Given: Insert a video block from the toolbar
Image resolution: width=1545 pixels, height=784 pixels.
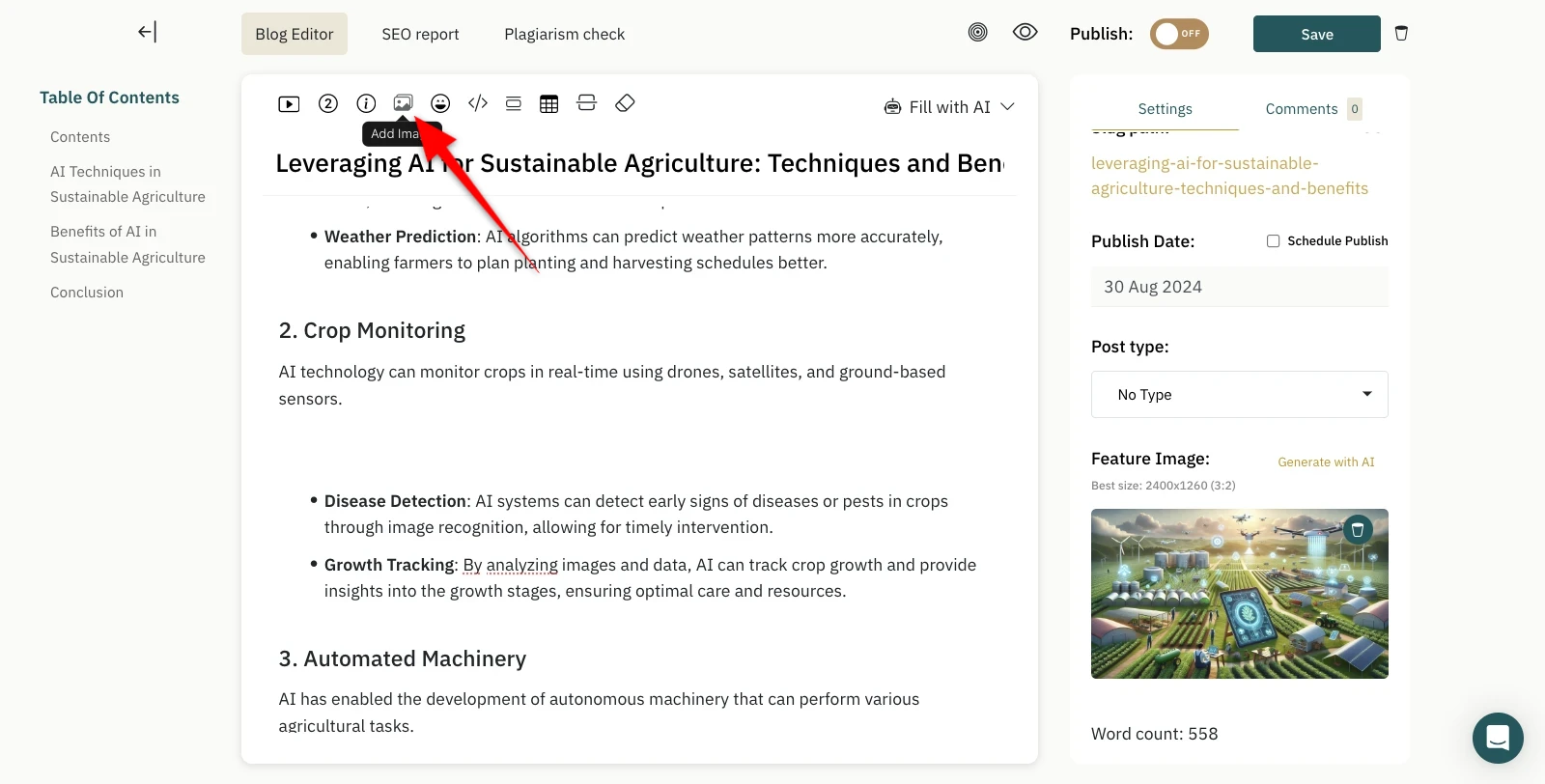Looking at the screenshot, I should click(289, 104).
